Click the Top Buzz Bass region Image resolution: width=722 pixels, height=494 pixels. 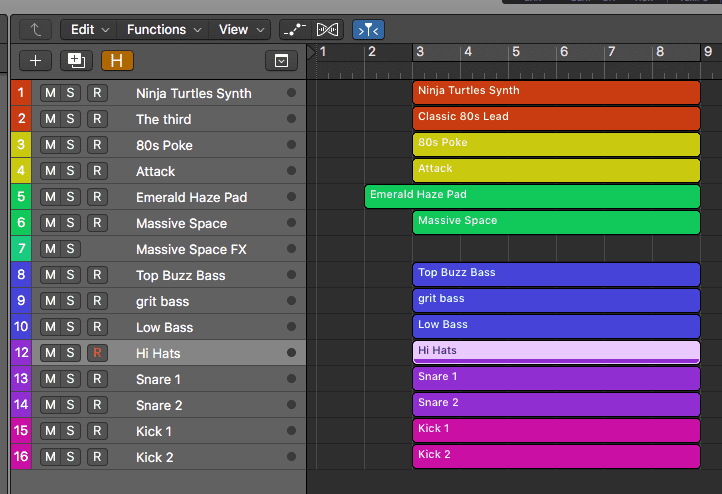[556, 274]
